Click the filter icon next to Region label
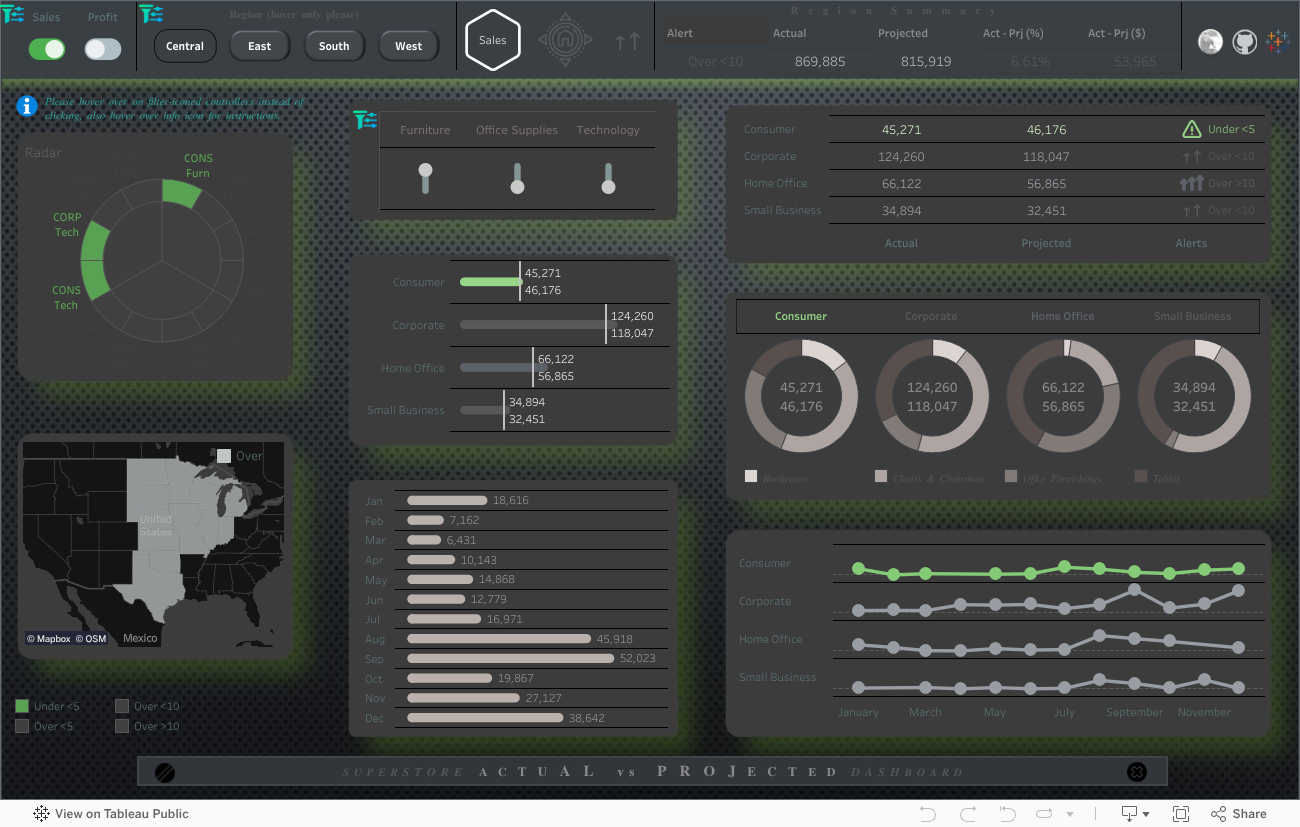 (152, 14)
